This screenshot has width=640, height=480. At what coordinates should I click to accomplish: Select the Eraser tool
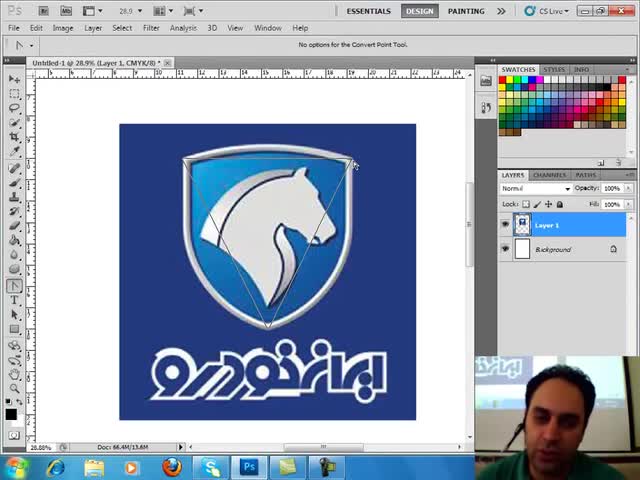click(14, 226)
